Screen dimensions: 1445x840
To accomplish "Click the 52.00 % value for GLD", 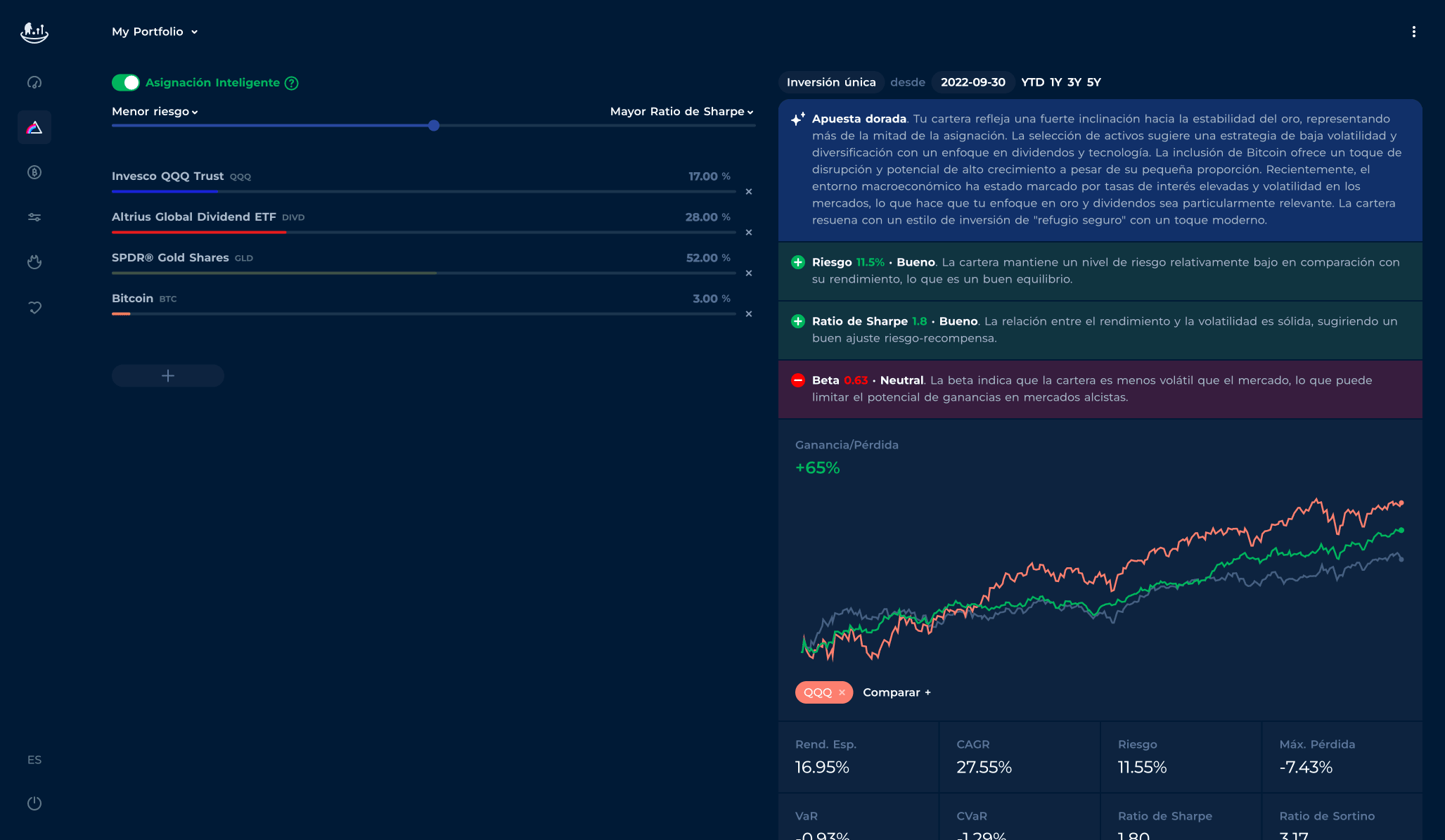I will [708, 258].
